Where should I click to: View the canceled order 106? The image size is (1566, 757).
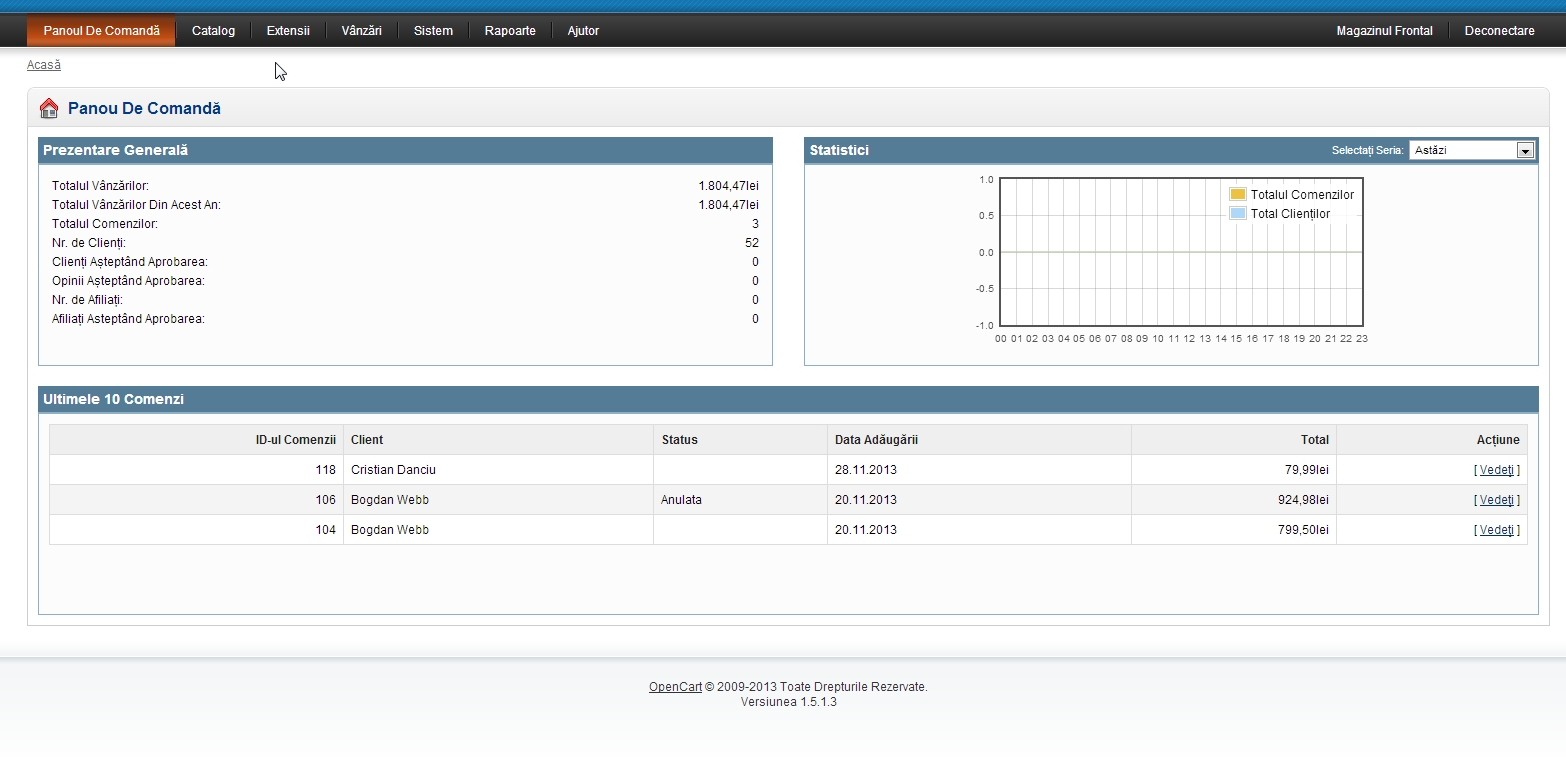[x=1496, y=500]
